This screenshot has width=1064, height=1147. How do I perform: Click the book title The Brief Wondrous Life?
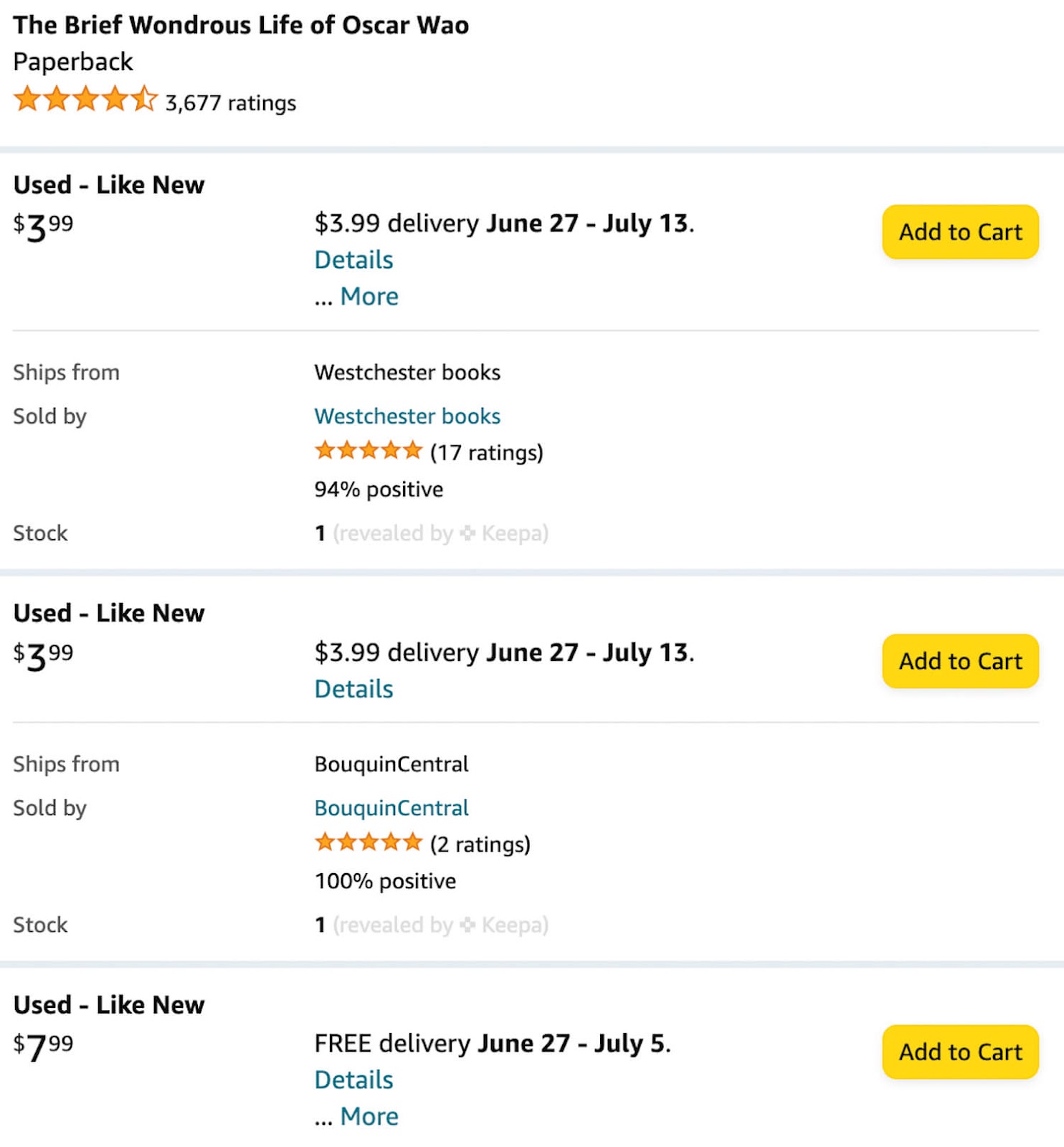pyautogui.click(x=241, y=25)
